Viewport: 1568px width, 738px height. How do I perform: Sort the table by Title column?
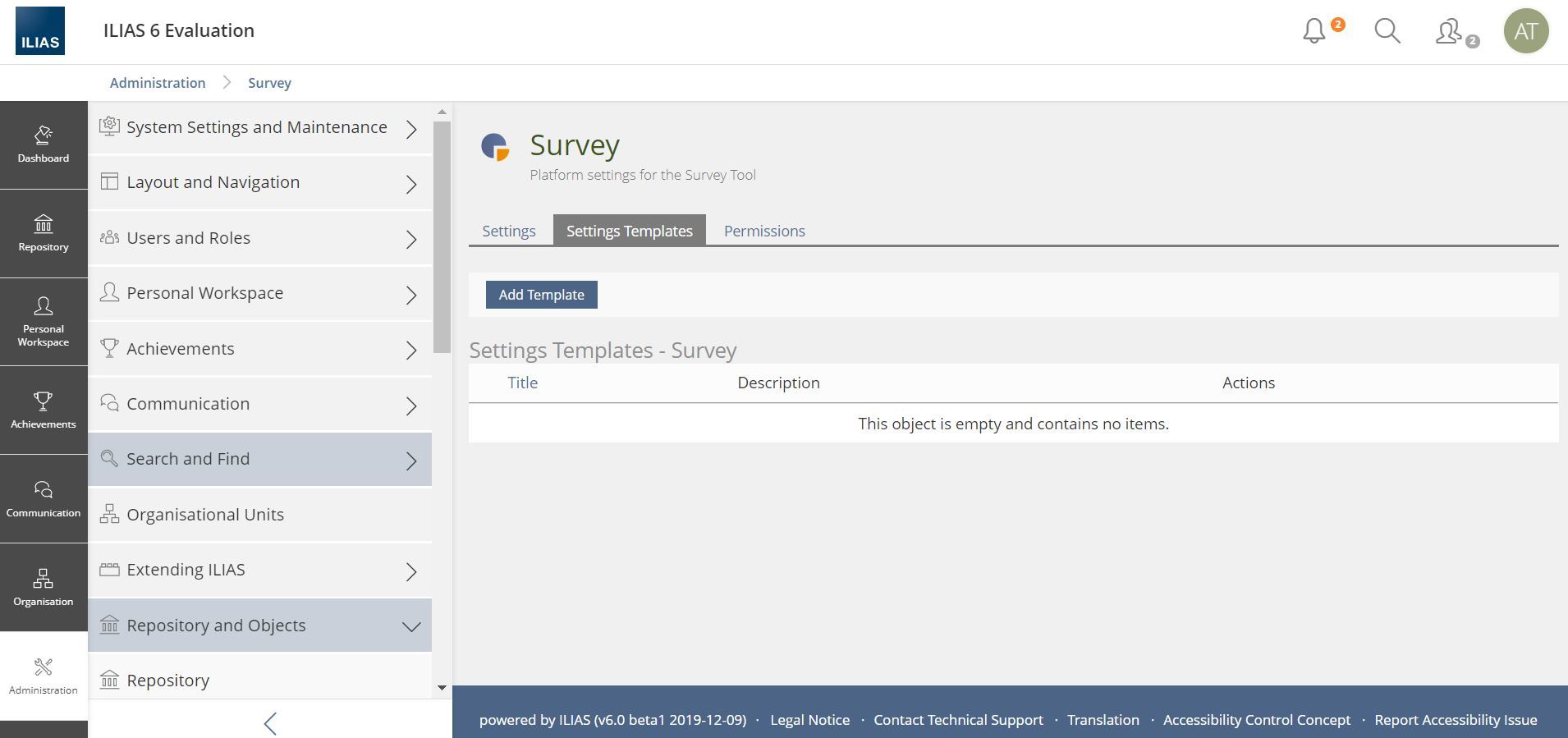(522, 383)
